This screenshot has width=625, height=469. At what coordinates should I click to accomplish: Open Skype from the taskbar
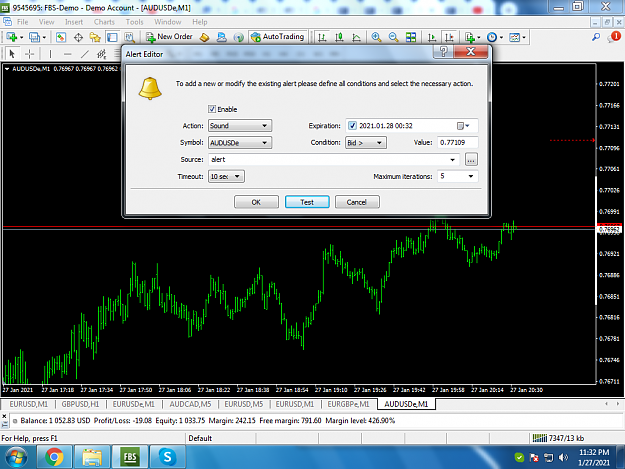coord(167,457)
